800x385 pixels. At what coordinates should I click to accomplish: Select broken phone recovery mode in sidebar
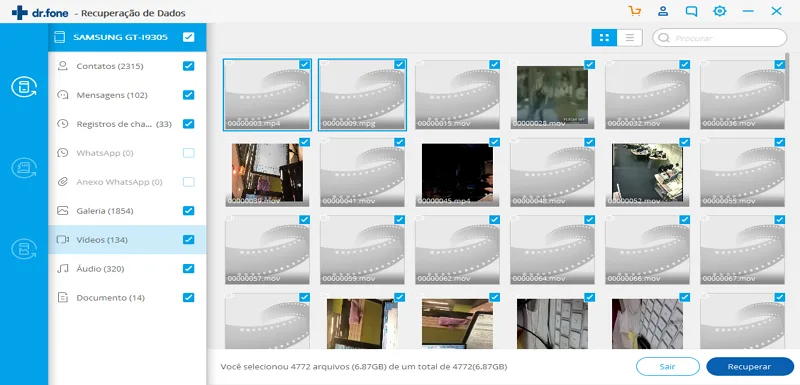tap(24, 249)
